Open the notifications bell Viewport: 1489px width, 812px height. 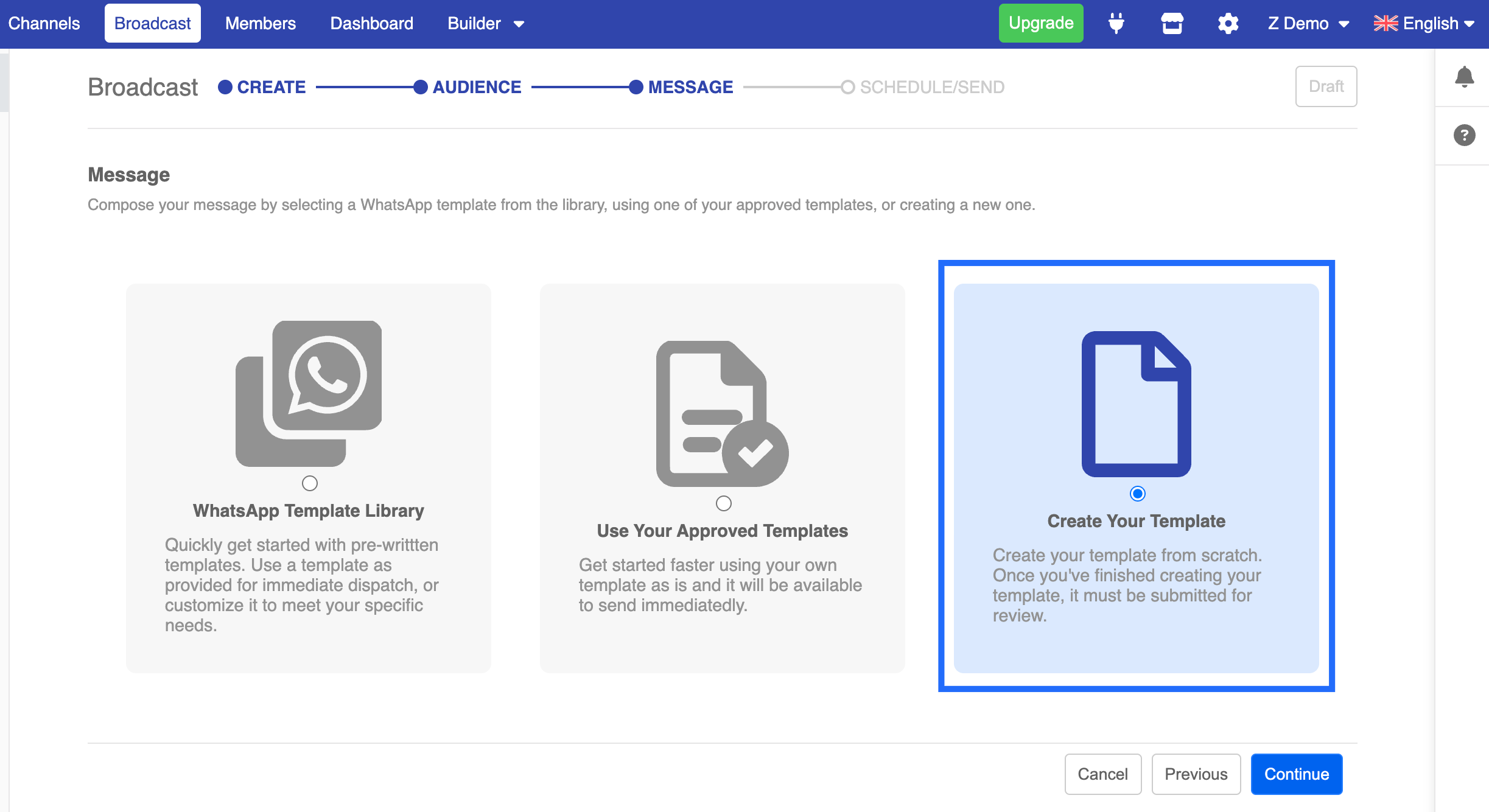tap(1464, 77)
